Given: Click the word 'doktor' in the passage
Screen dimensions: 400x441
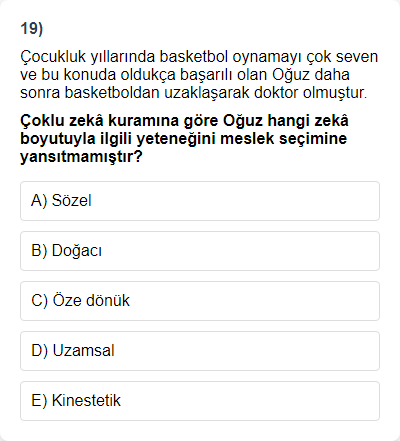Looking at the screenshot, I should coord(276,93).
